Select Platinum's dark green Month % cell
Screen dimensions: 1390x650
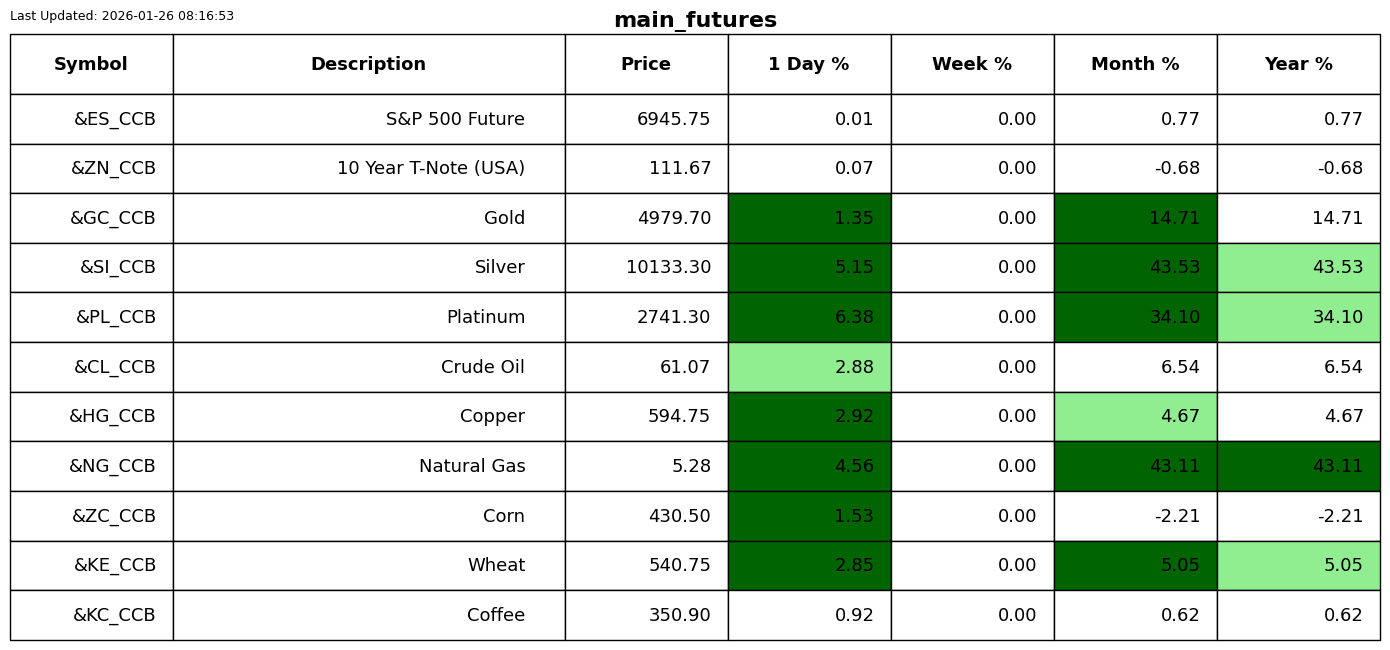(x=1135, y=318)
